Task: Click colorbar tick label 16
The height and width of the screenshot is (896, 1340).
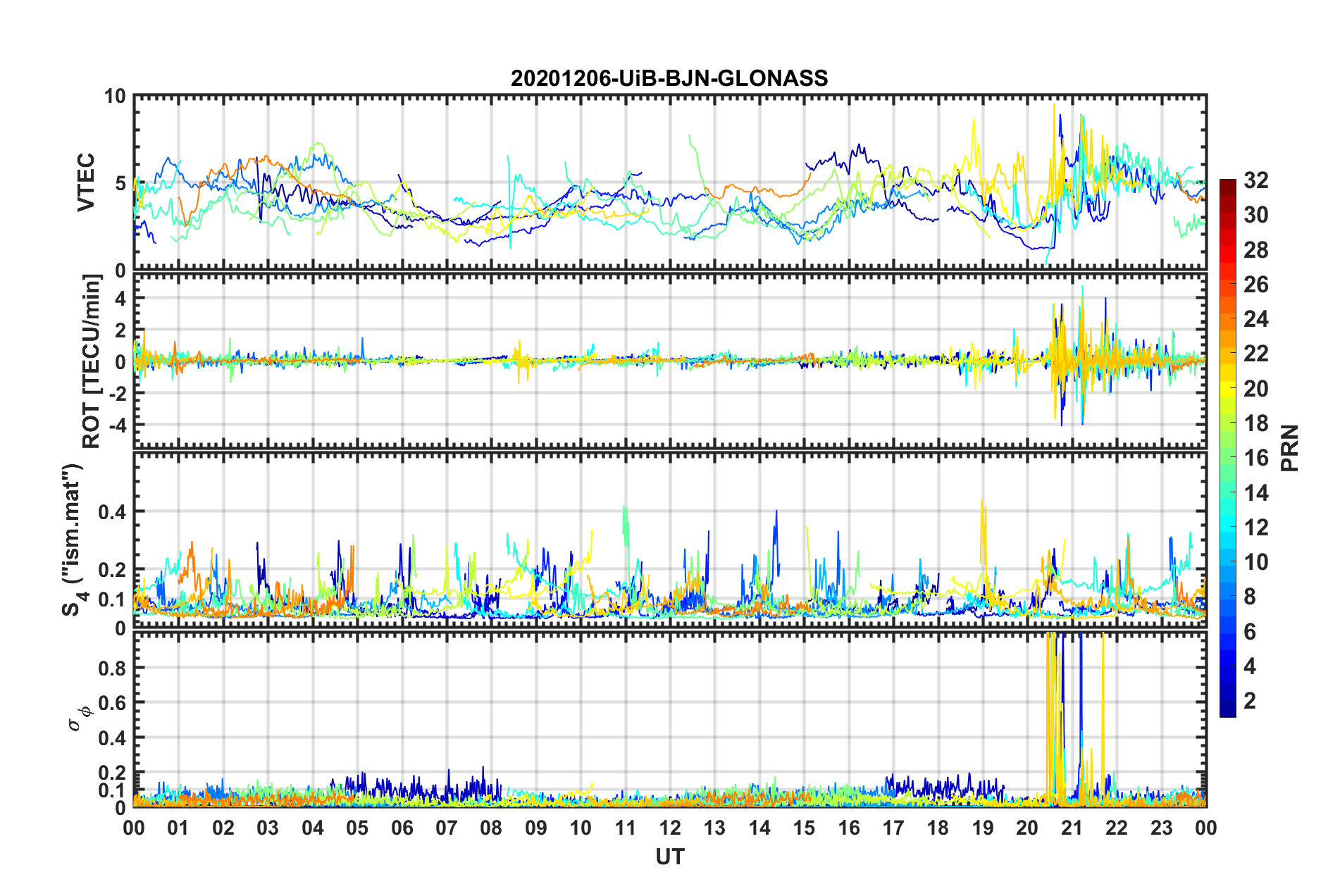Action: tap(1255, 458)
